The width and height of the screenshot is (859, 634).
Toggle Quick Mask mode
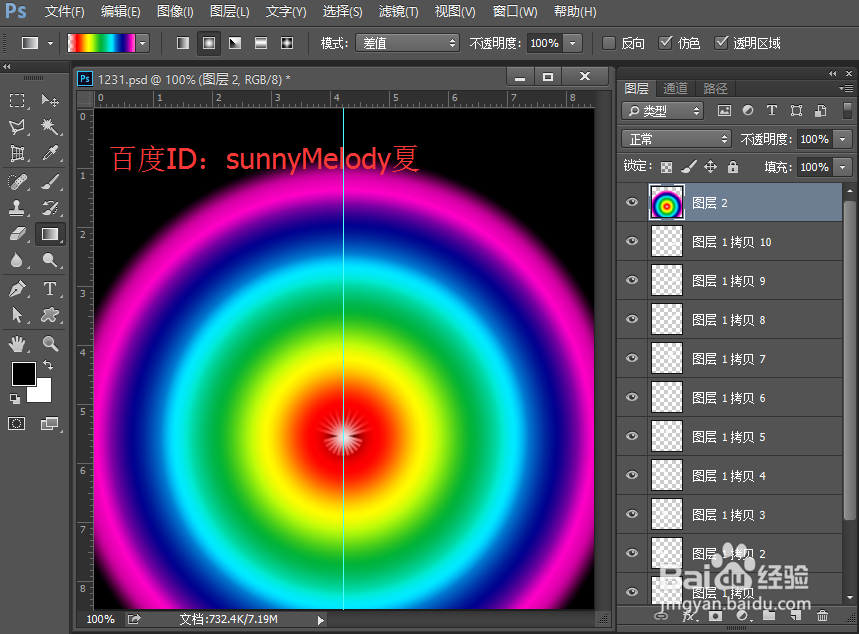point(16,423)
